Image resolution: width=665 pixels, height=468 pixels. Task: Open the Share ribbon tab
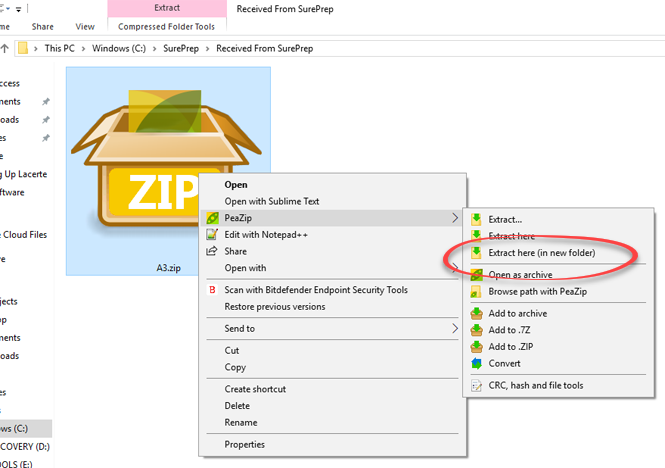click(x=42, y=27)
